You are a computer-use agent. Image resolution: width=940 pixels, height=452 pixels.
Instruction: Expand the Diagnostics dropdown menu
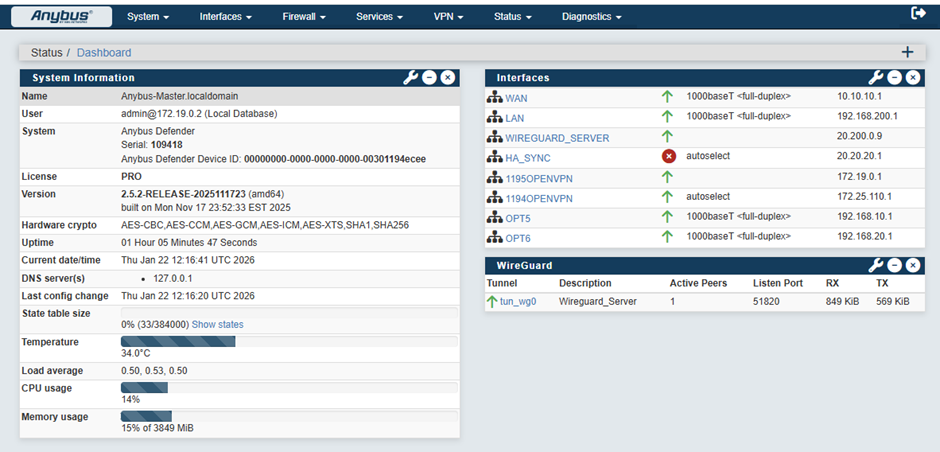(591, 17)
